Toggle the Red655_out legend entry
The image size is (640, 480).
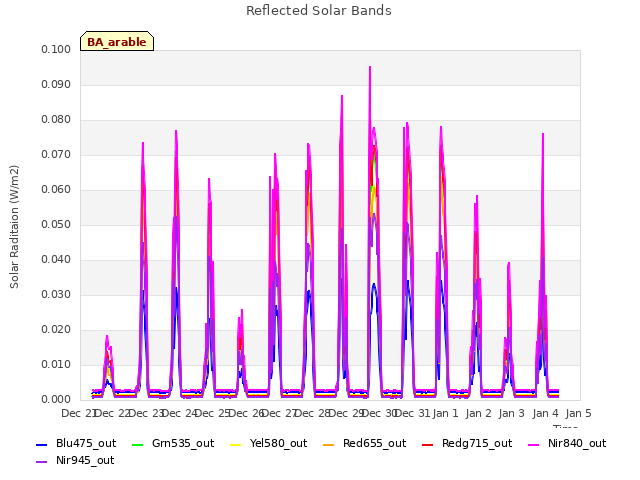click(x=364, y=444)
